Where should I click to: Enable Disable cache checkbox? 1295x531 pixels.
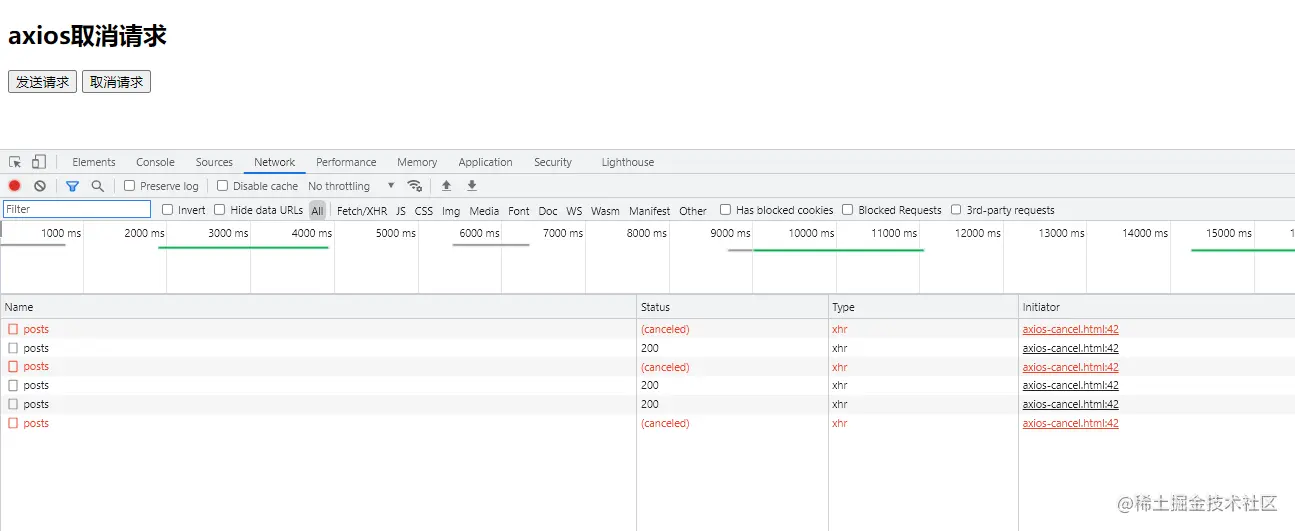coord(222,186)
